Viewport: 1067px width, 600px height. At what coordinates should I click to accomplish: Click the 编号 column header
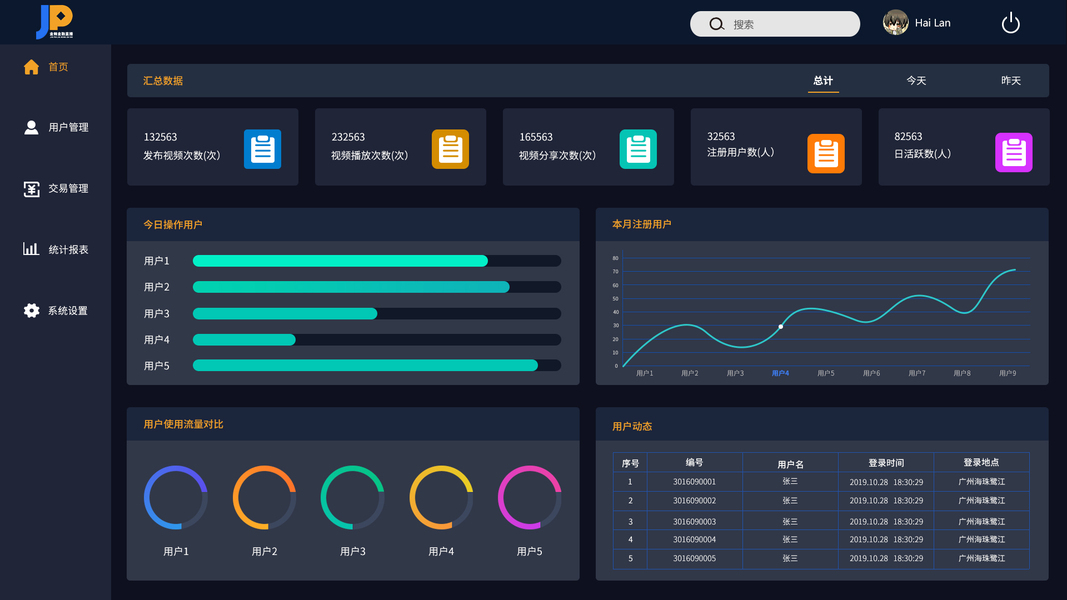pos(694,463)
